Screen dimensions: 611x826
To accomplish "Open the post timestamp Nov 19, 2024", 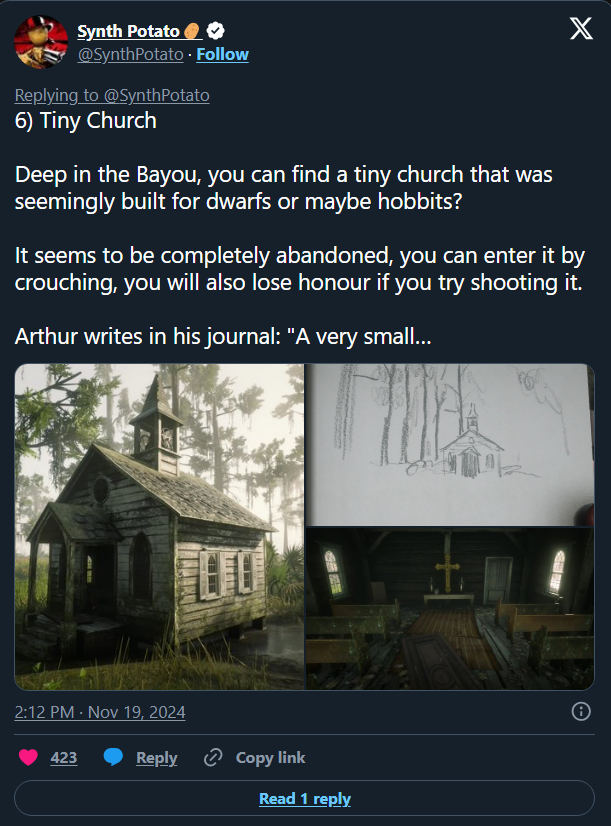I will [x=100, y=711].
